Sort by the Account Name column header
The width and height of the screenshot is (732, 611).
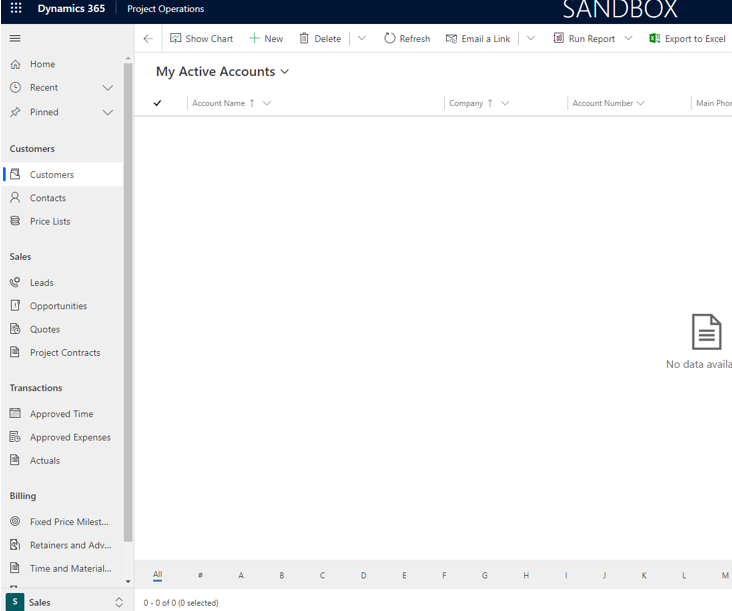point(218,103)
